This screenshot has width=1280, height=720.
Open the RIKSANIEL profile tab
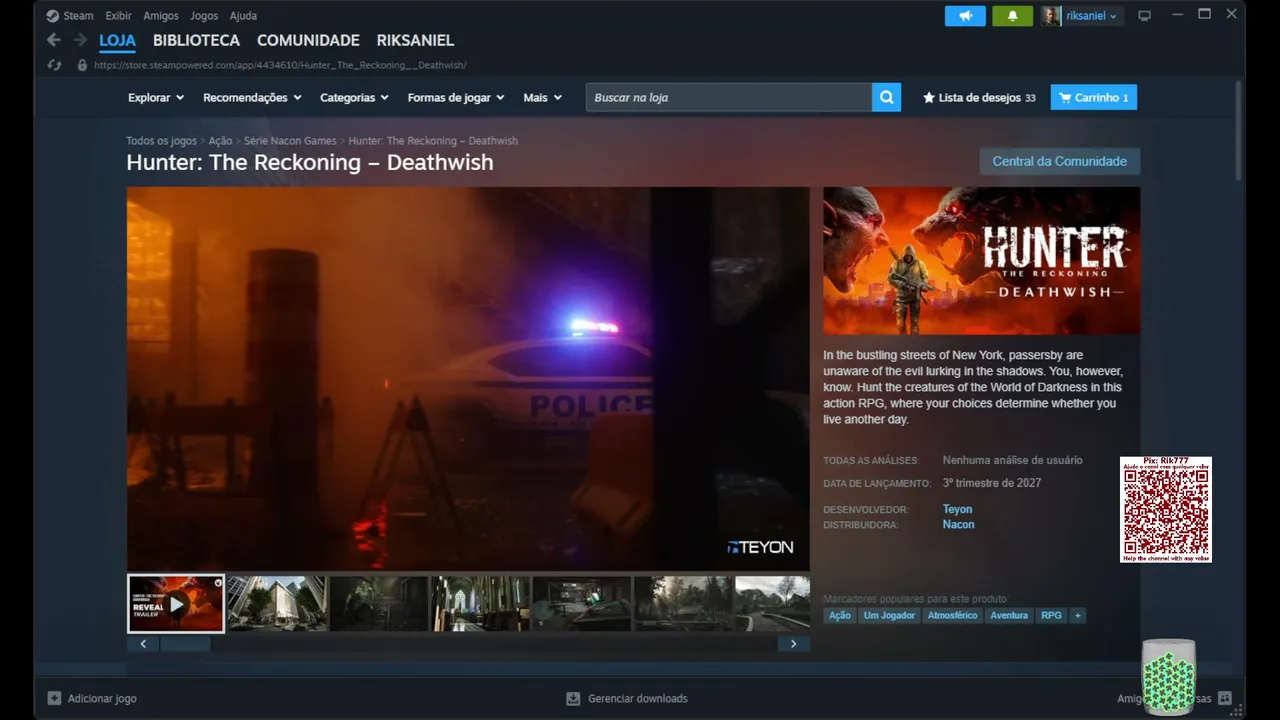click(415, 40)
